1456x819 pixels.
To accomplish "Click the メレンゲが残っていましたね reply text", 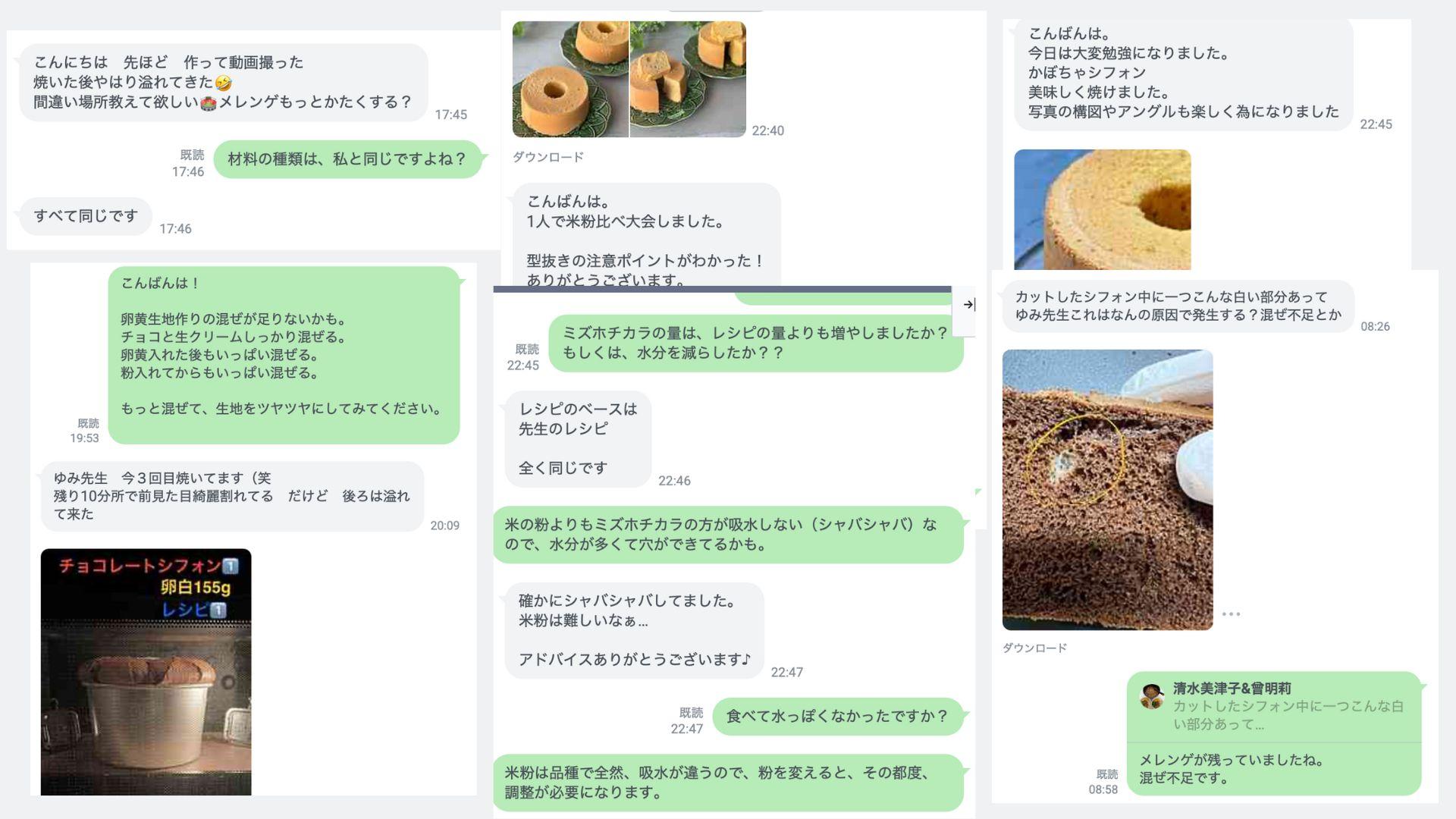I will click(x=1231, y=769).
